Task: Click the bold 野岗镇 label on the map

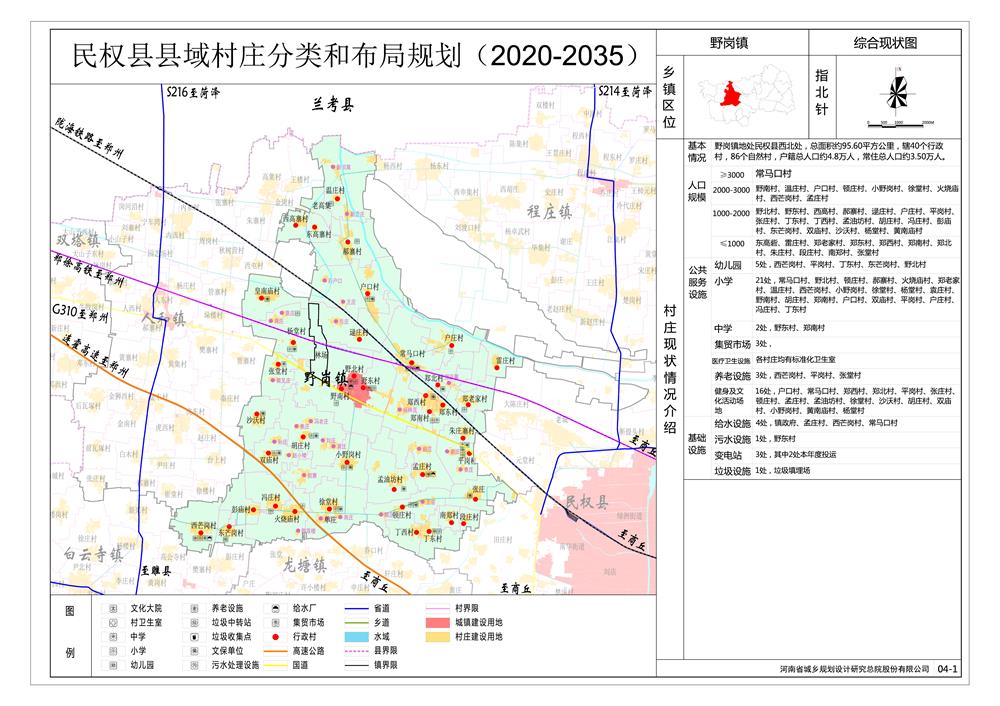Action: point(325,378)
